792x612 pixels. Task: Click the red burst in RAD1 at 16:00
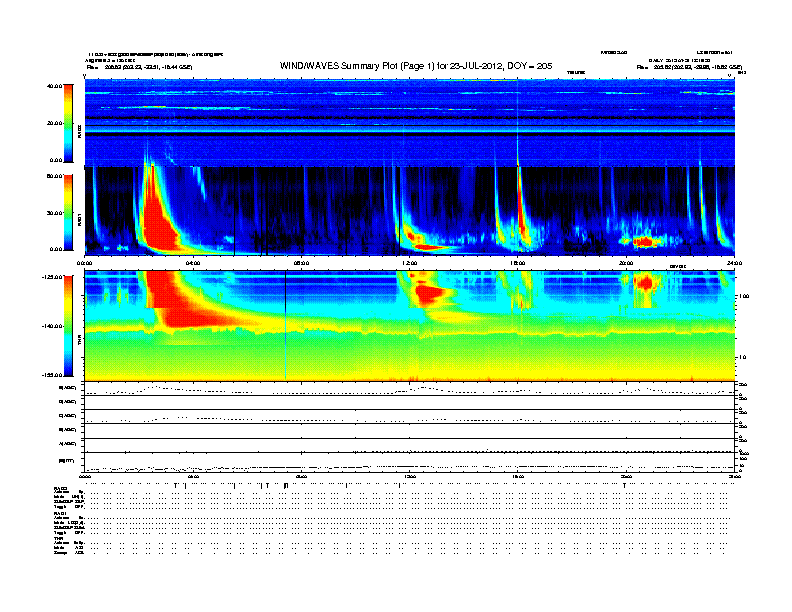point(521,202)
